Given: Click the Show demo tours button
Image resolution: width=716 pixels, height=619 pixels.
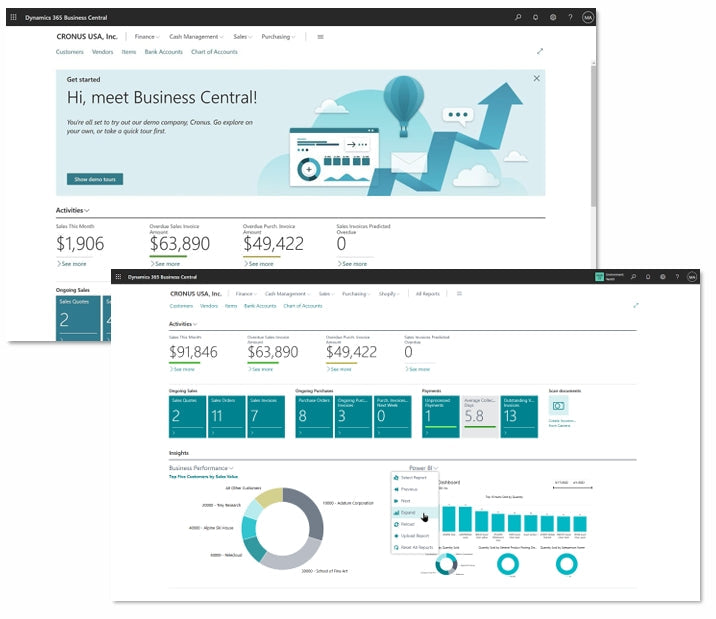Looking at the screenshot, I should [95, 179].
